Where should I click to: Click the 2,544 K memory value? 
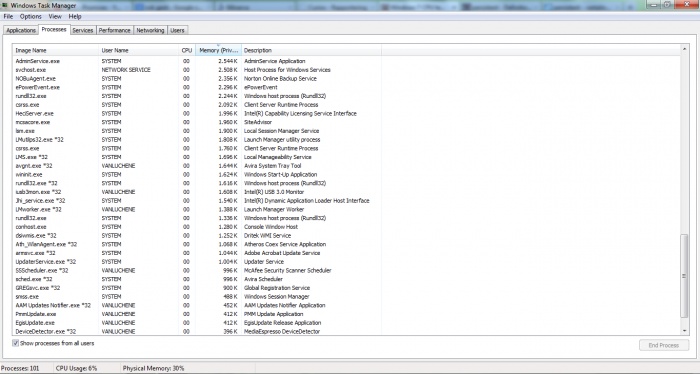(228, 61)
